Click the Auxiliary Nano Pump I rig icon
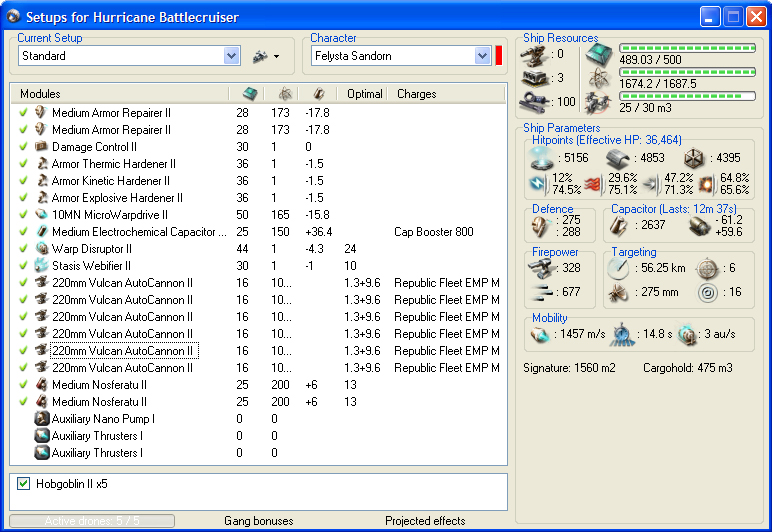The image size is (772, 532). pyautogui.click(x=41, y=419)
